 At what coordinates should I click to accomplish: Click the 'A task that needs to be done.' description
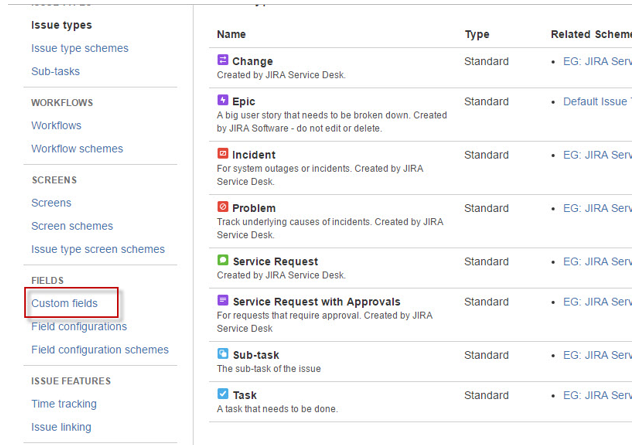[277, 409]
